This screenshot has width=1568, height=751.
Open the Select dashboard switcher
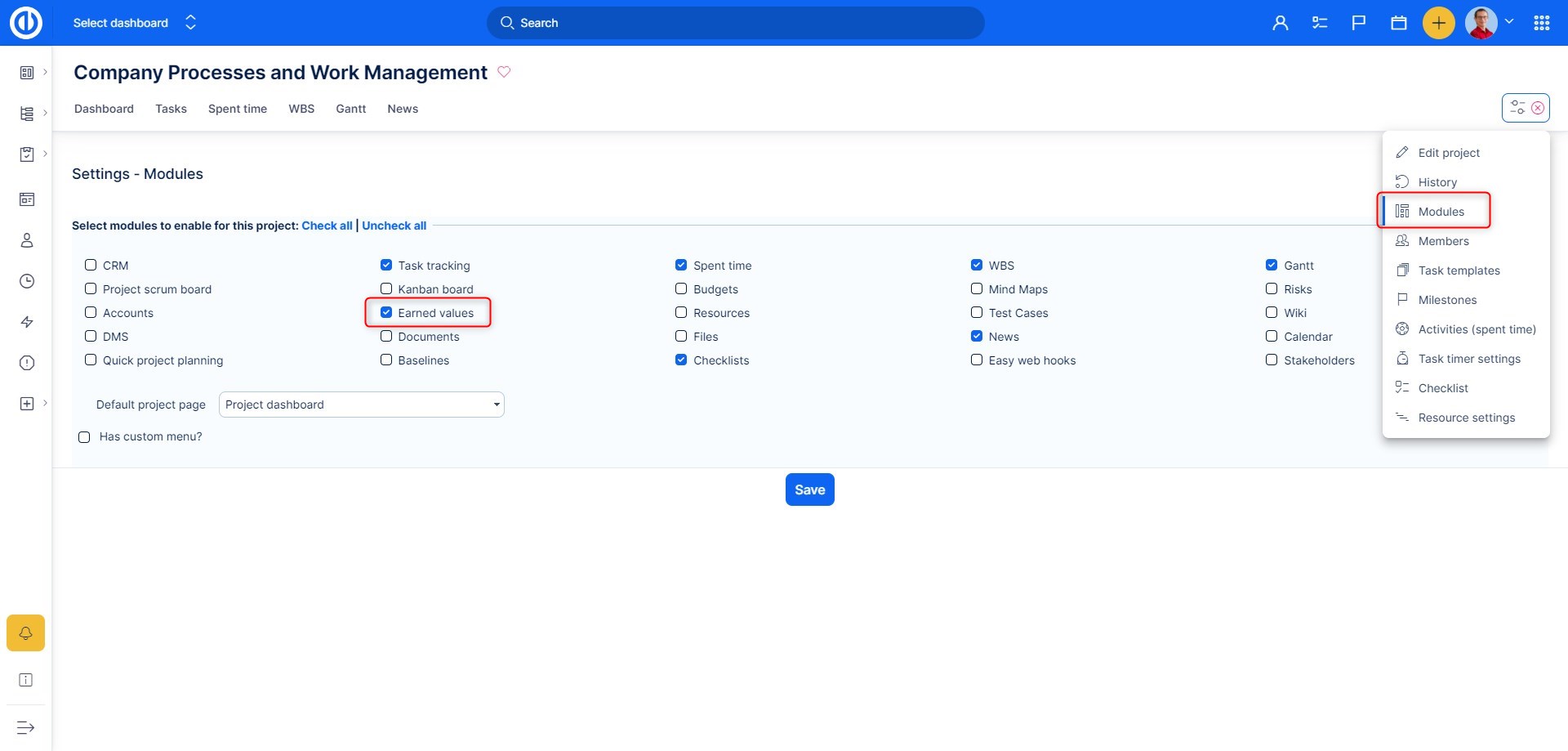click(x=135, y=23)
